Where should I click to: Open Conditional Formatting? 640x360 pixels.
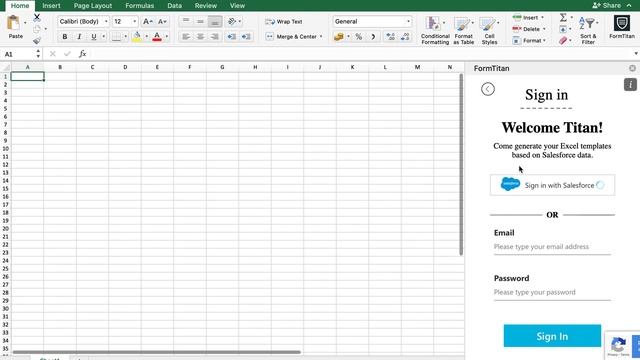coord(435,30)
